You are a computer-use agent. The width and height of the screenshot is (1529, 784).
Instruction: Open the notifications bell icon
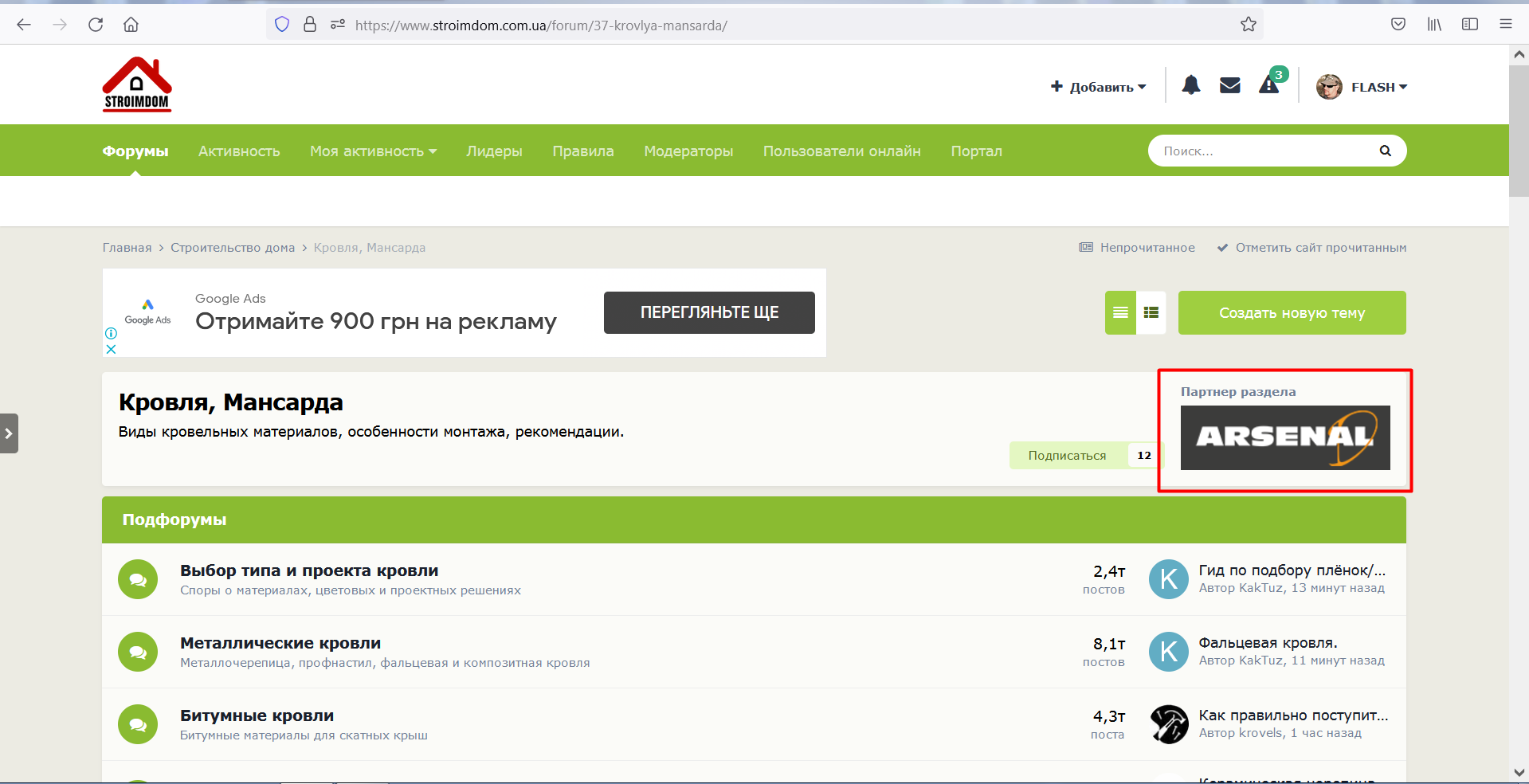coord(1191,85)
